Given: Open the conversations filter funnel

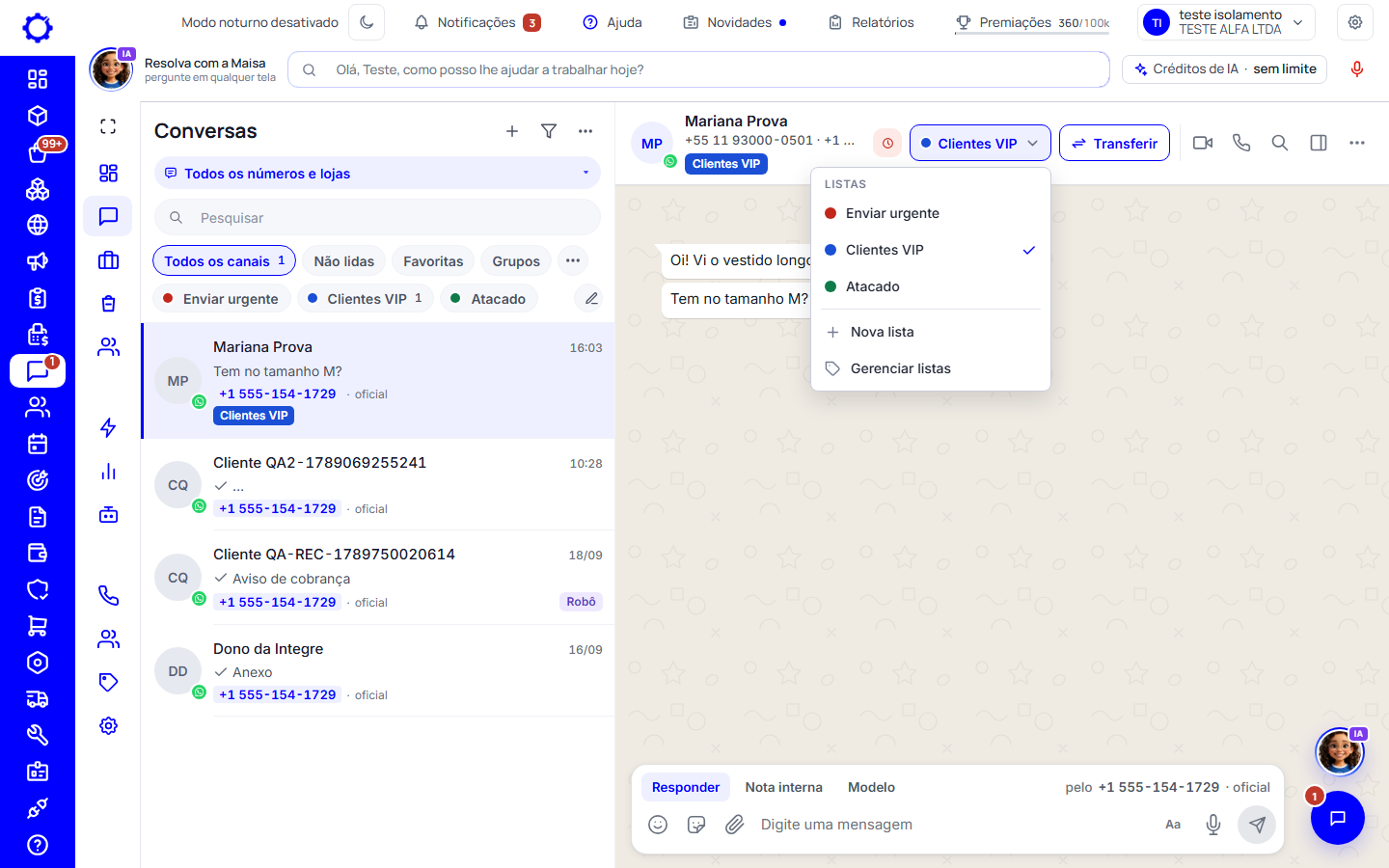Looking at the screenshot, I should click(x=549, y=131).
